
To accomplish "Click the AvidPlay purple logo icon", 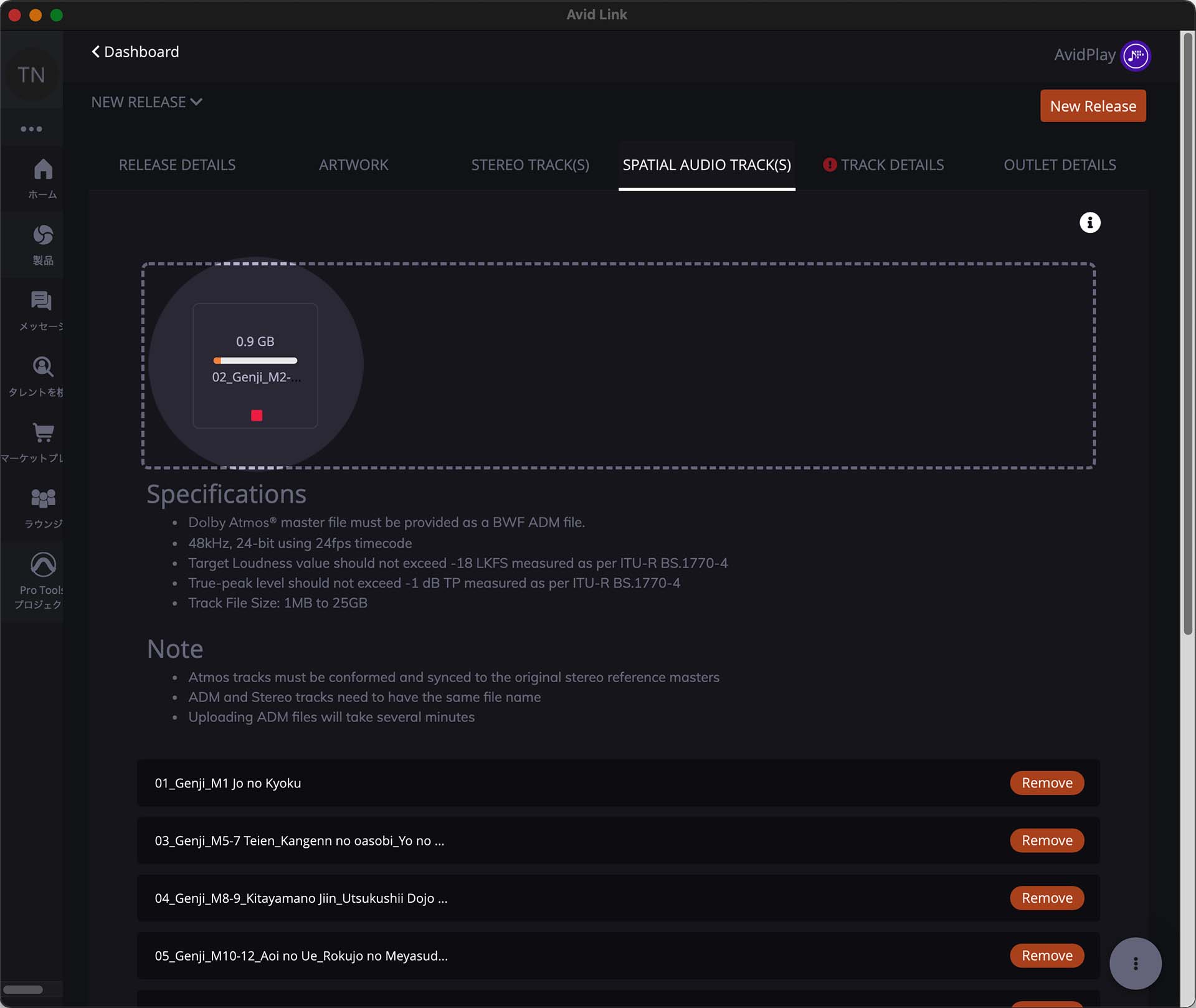I will click(1136, 55).
